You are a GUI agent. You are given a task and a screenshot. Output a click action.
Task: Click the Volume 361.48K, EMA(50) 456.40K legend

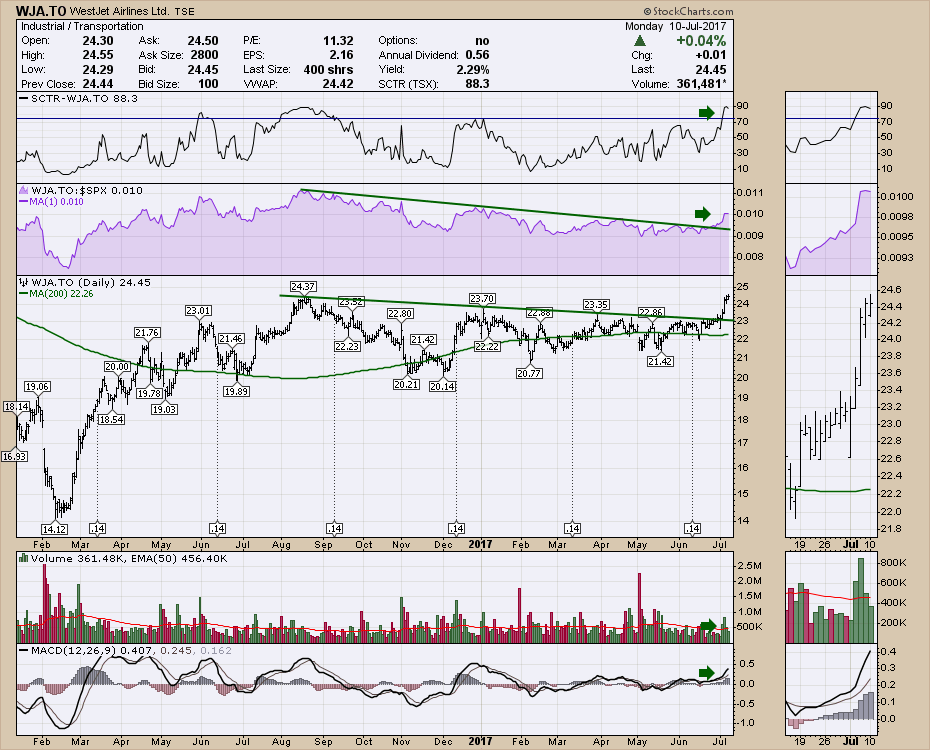(129, 558)
